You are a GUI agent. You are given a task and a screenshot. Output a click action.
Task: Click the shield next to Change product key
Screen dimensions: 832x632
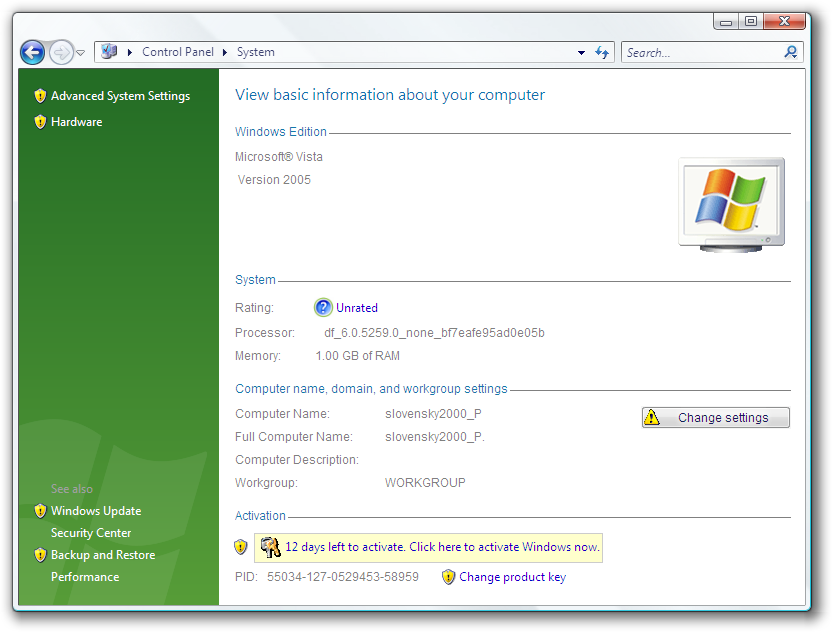point(448,577)
